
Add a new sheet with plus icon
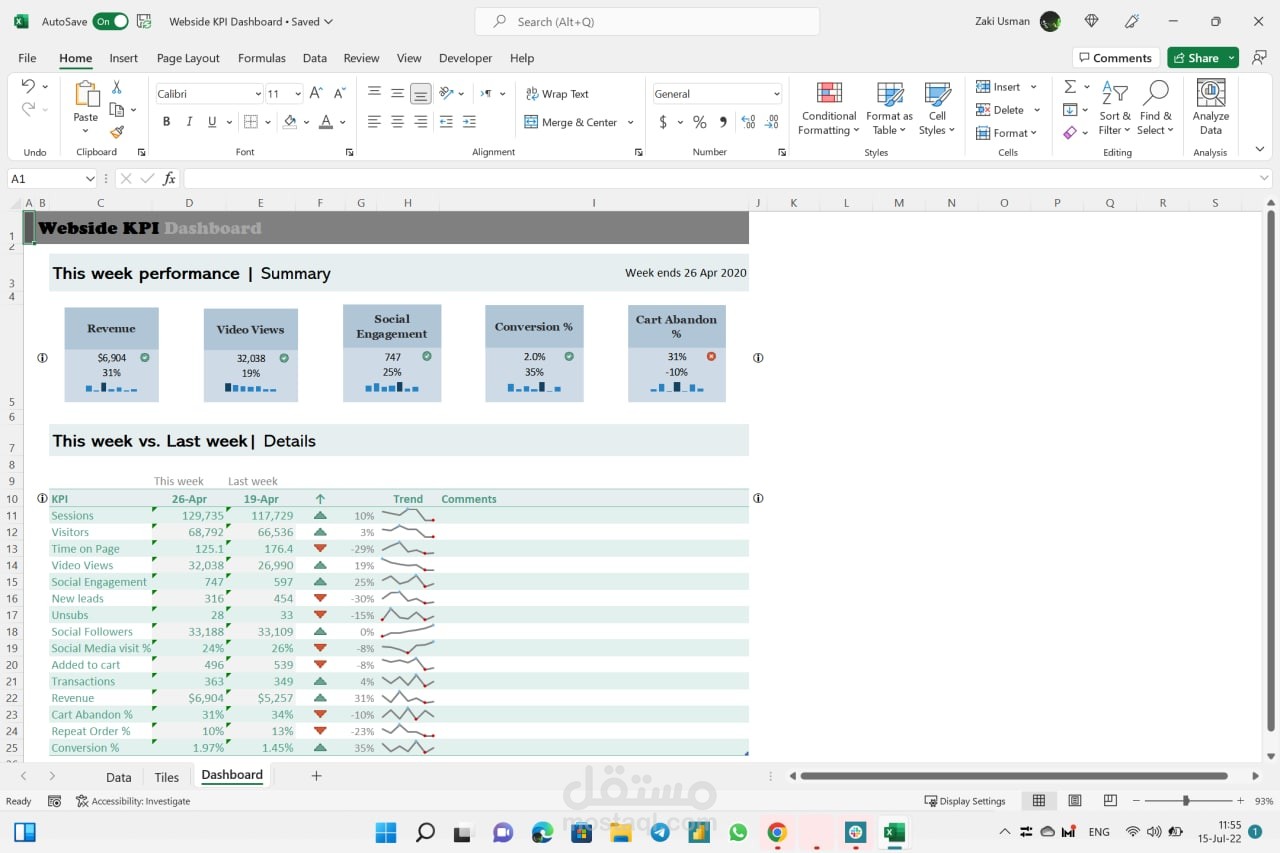pos(316,776)
